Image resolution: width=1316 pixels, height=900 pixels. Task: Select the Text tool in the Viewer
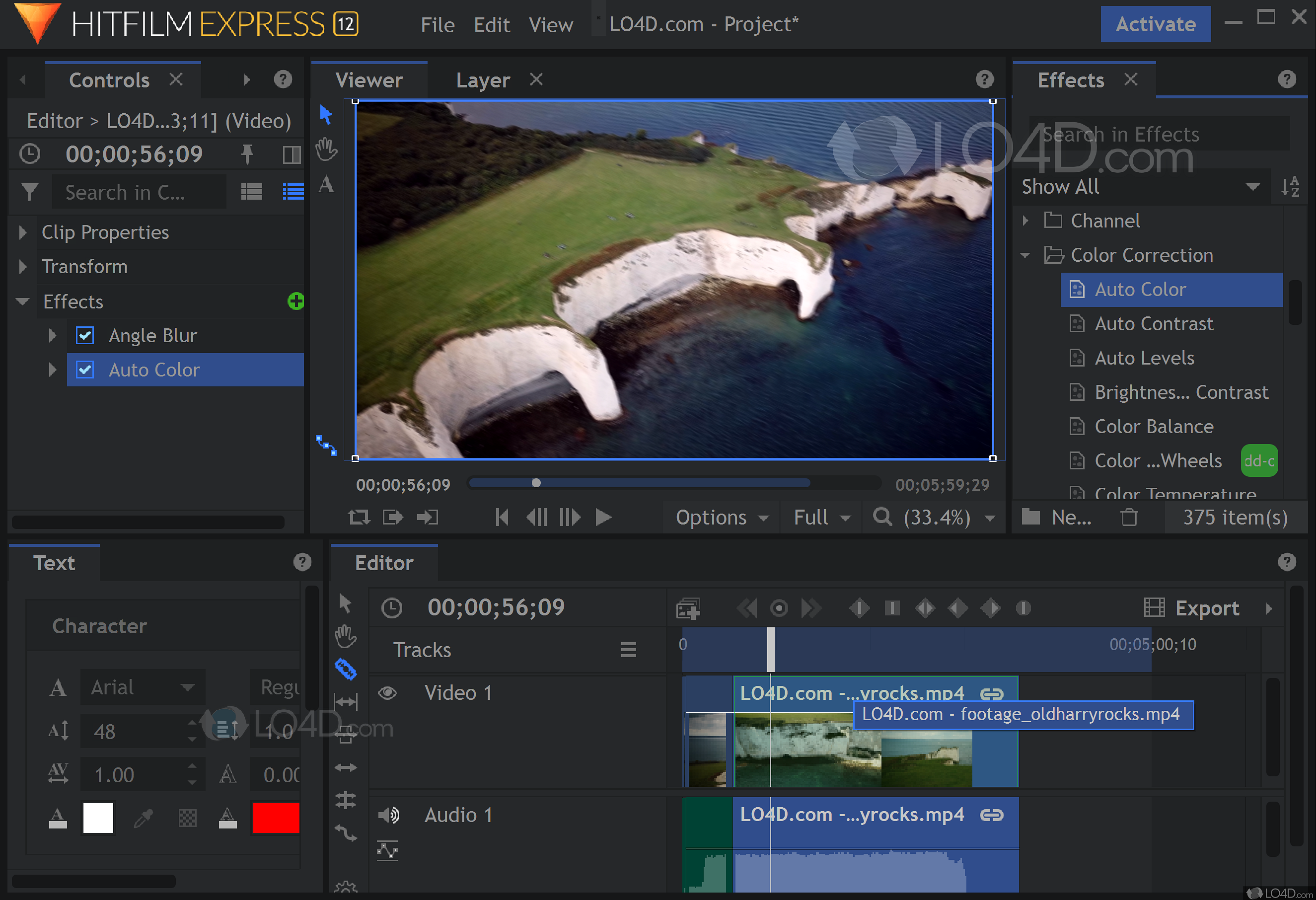326,185
